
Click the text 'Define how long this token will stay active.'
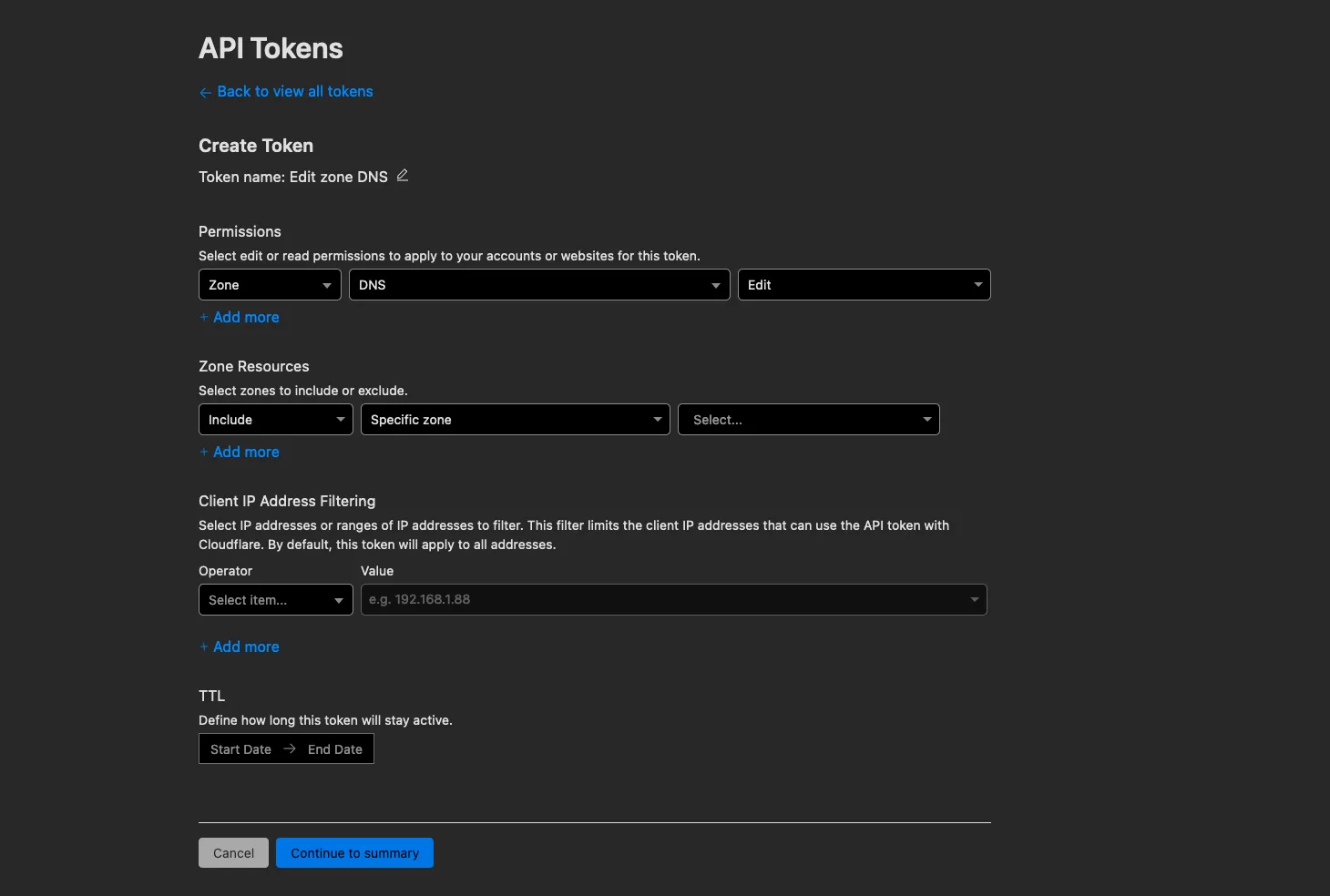[325, 720]
